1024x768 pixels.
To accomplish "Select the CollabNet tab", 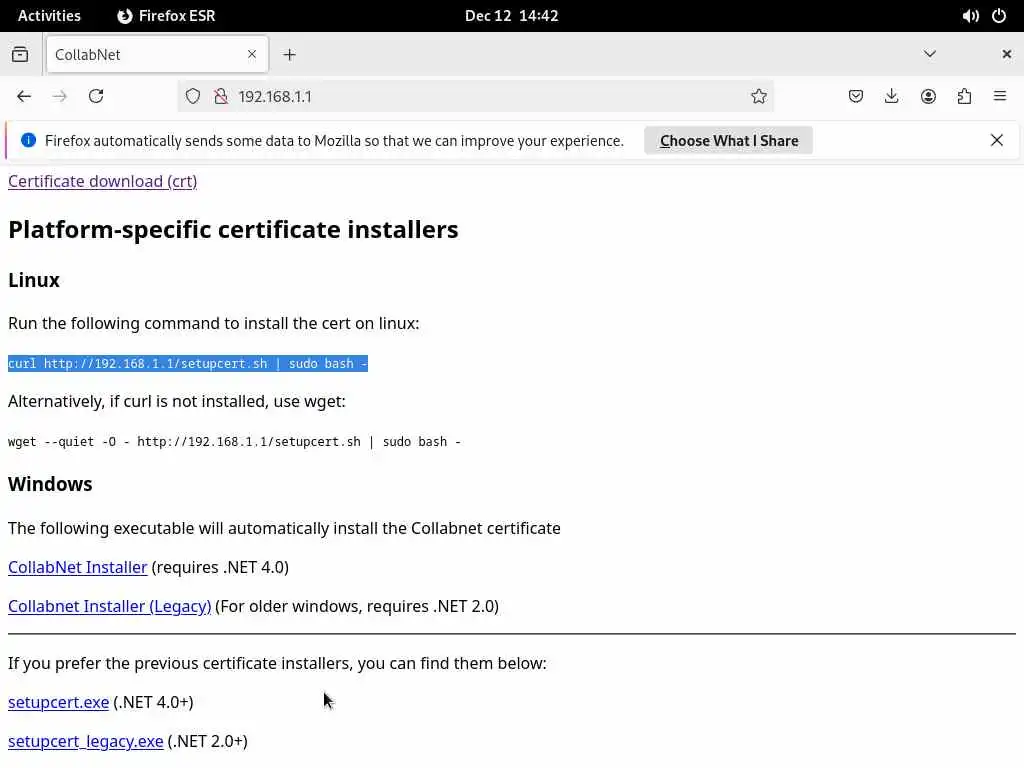I will pyautogui.click(x=157, y=55).
